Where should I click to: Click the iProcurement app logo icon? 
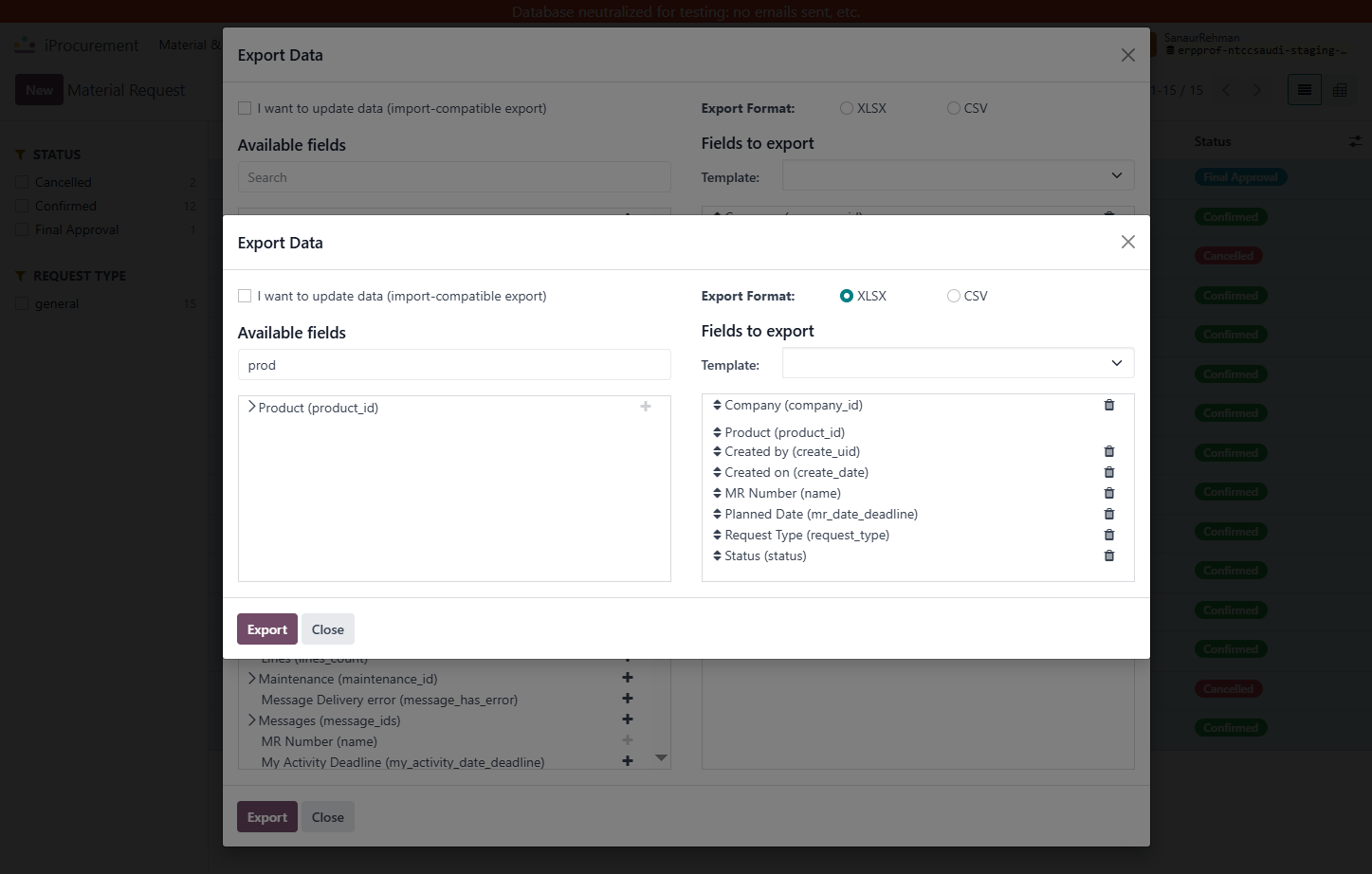tap(26, 46)
